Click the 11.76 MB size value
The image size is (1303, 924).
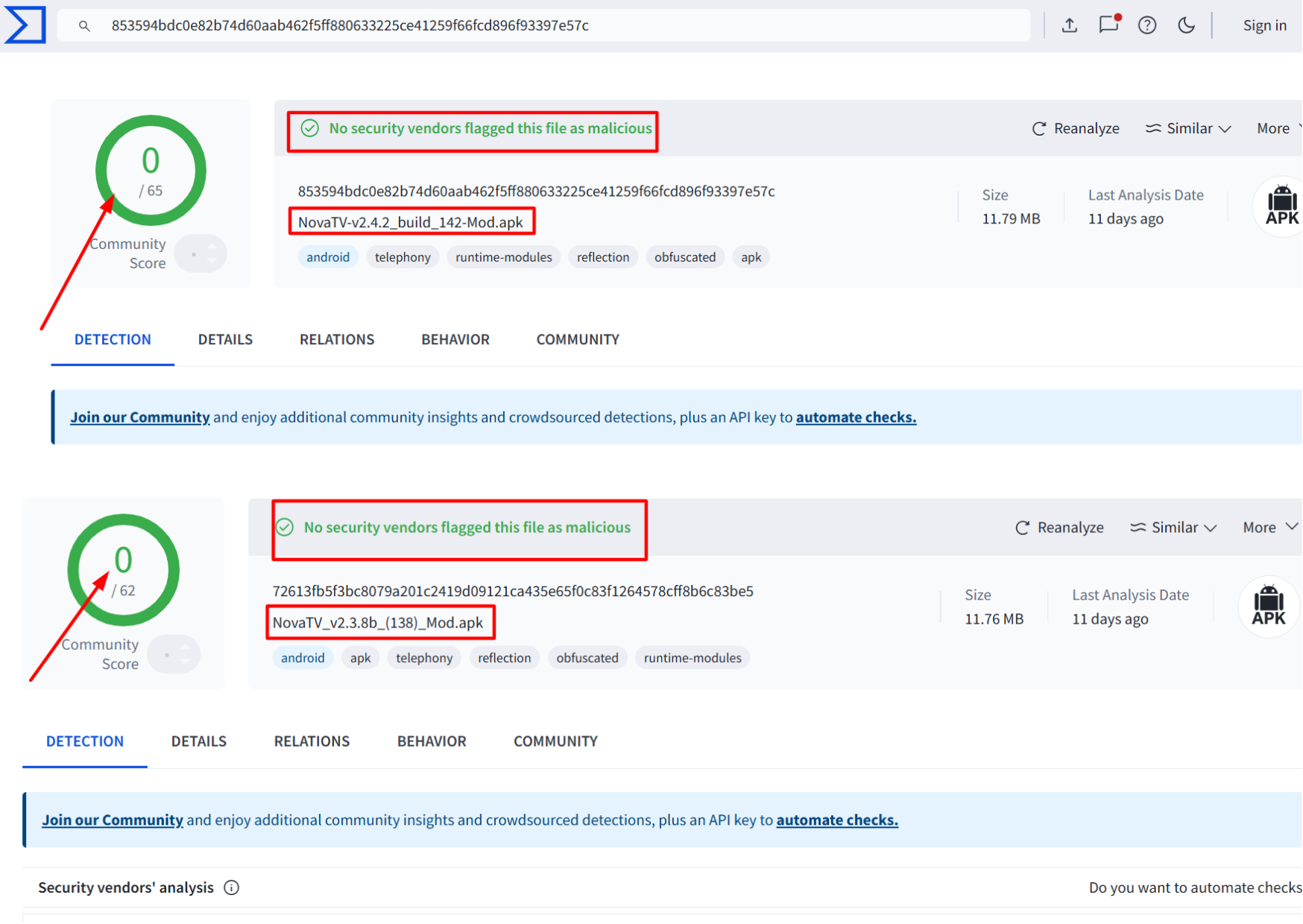(994, 619)
